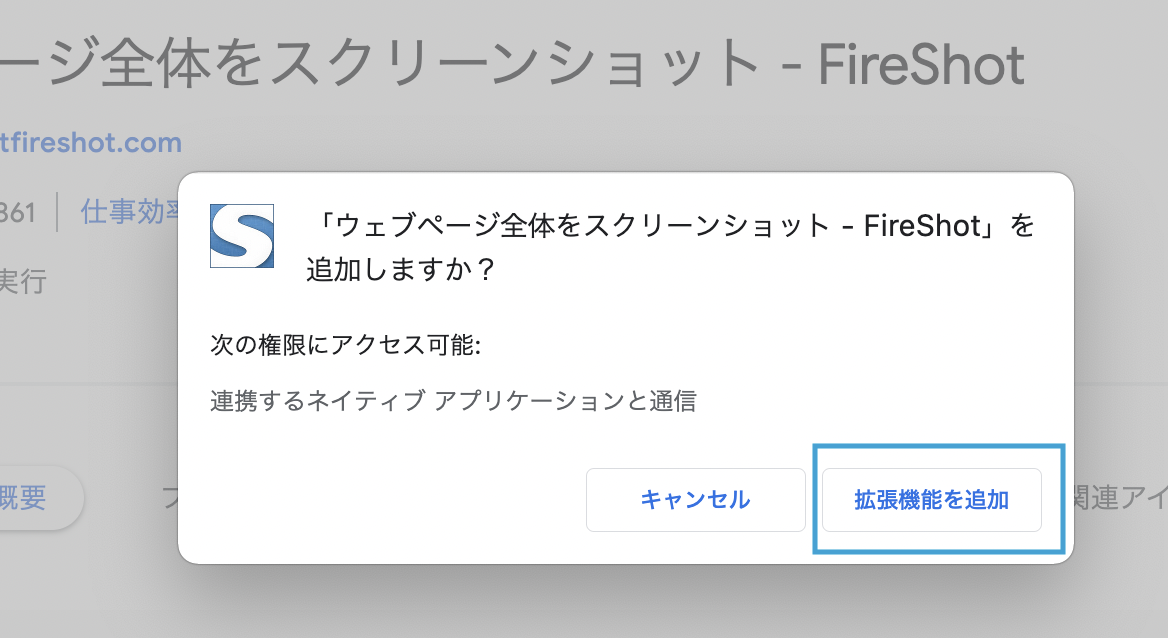Click the word FireShot in the page heading

tap(921, 64)
